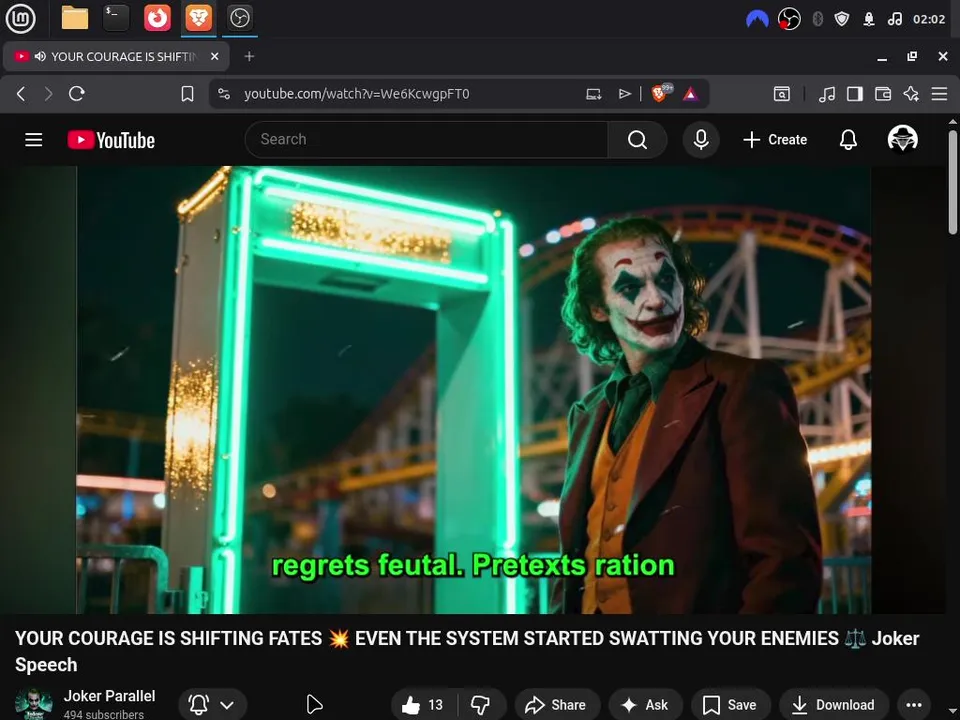Open the account avatar menu
Screen dimensions: 960x720
click(x=902, y=139)
